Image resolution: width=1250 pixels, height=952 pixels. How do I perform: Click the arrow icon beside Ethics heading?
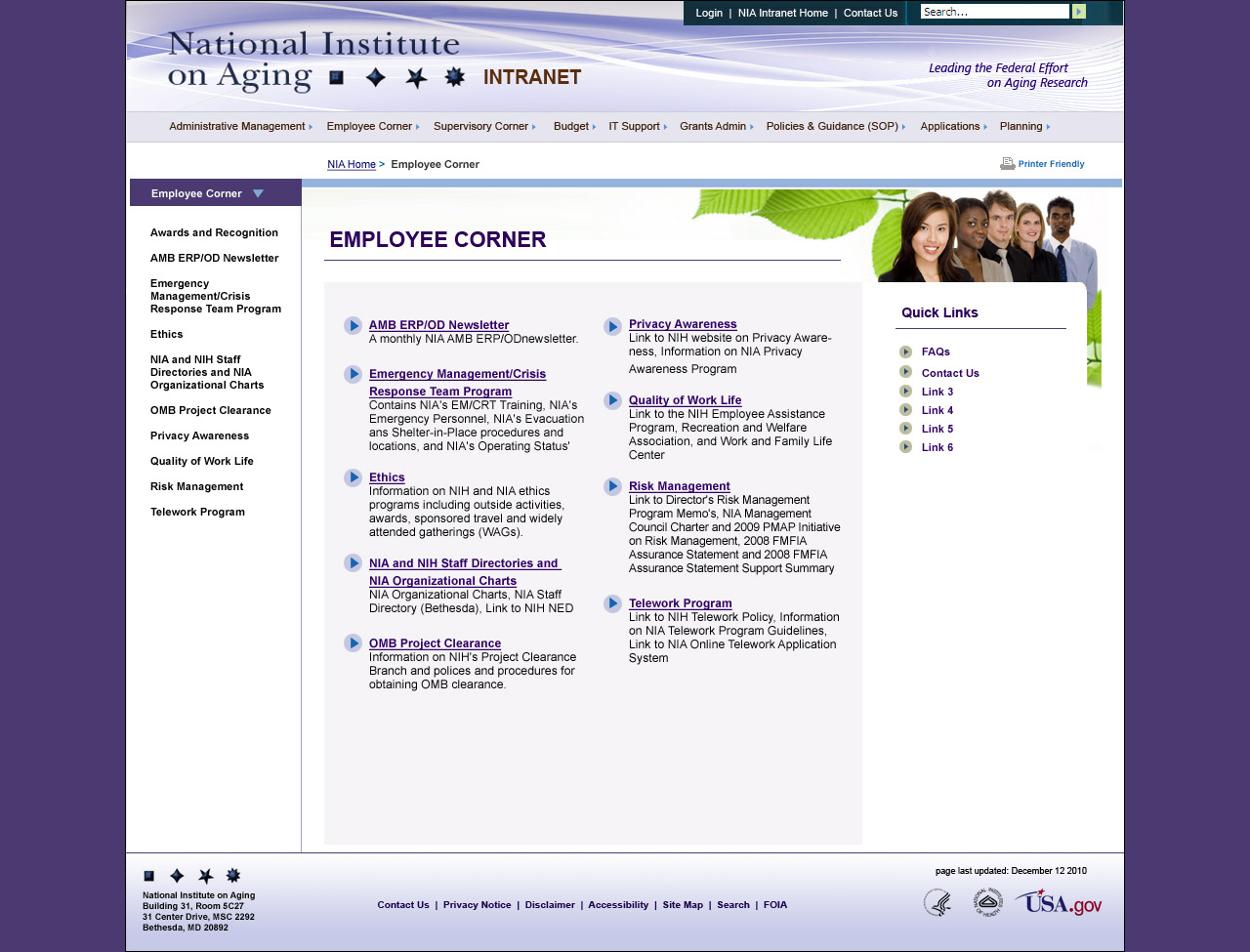coord(353,477)
